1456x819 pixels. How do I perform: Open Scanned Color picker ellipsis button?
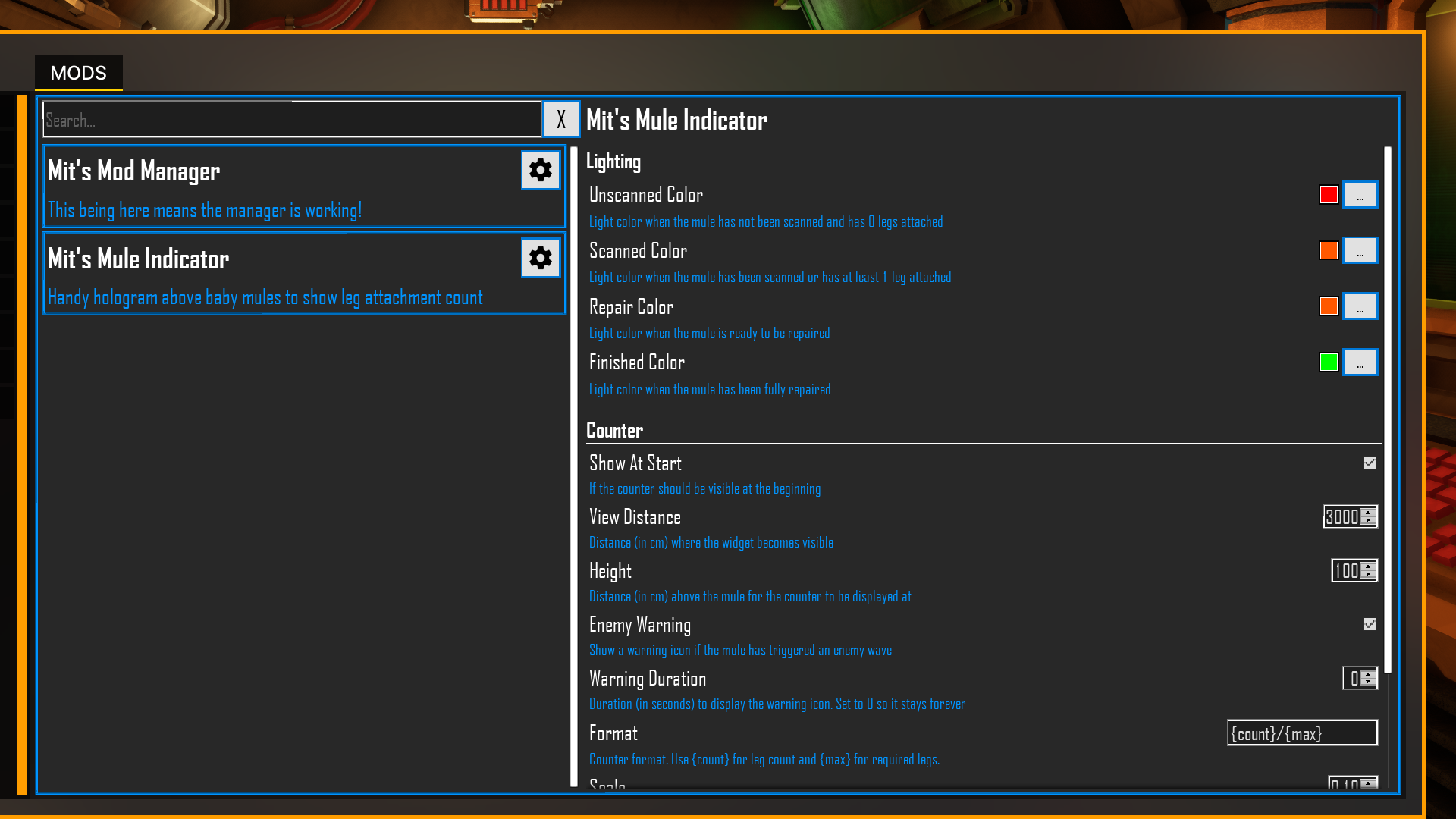(1360, 250)
